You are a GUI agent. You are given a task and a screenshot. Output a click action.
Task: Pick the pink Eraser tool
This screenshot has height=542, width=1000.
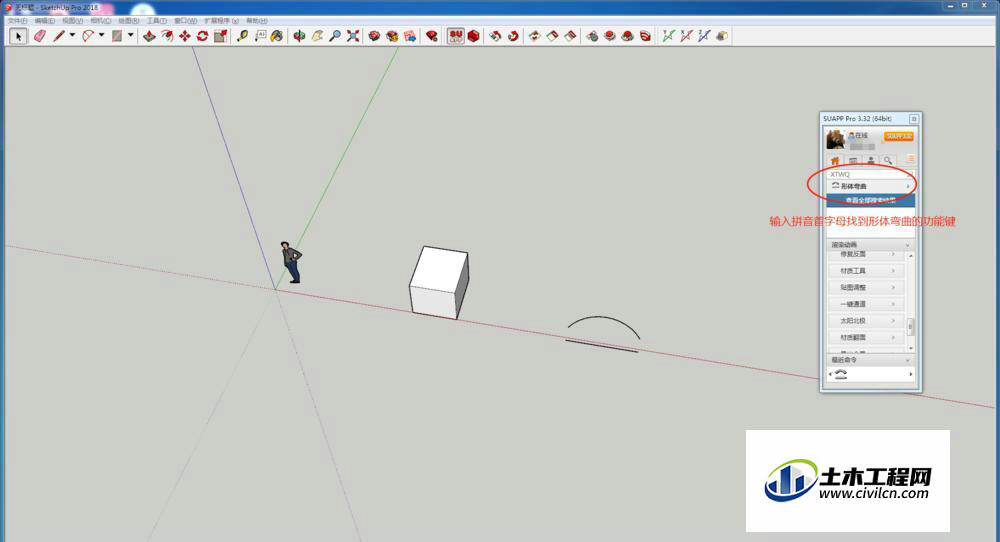[40, 36]
